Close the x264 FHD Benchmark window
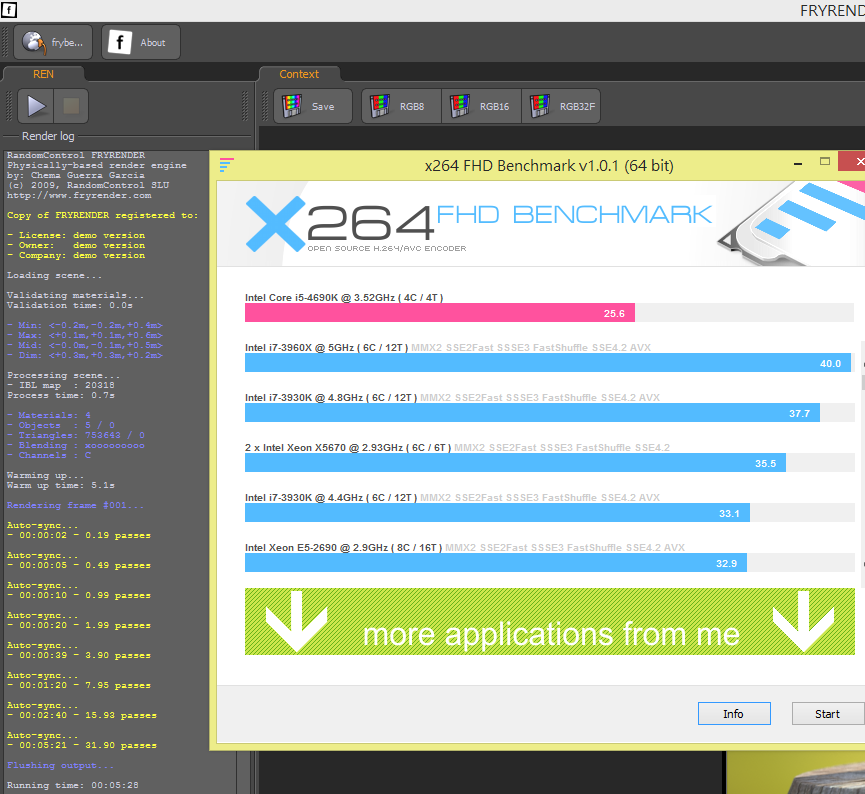Viewport: 865px width, 794px height. (854, 161)
